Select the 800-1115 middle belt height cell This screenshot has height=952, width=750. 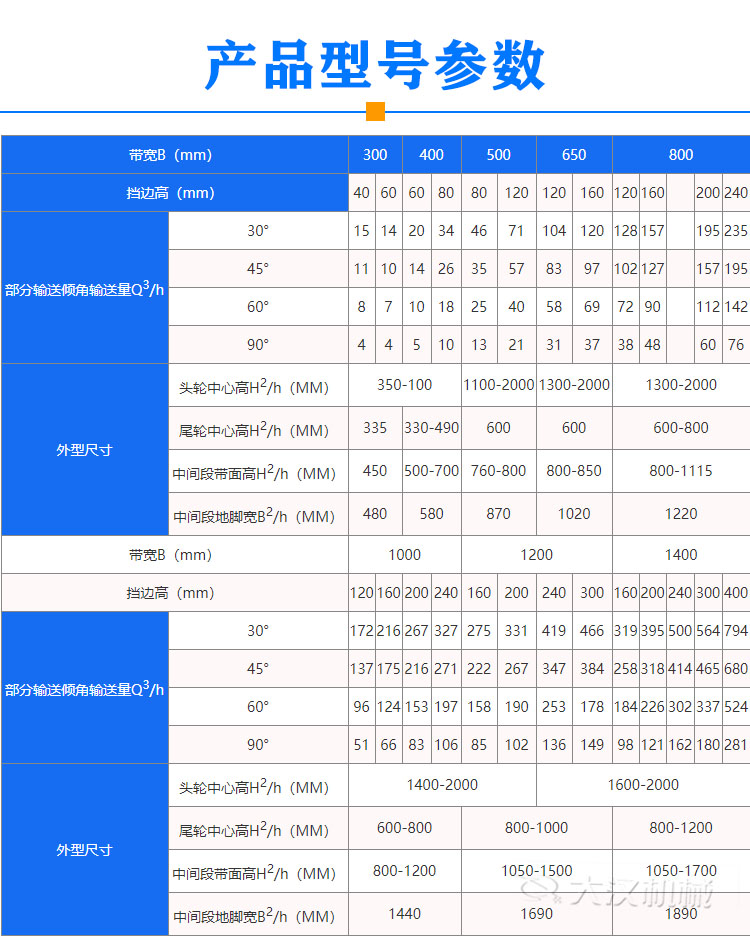(x=680, y=471)
